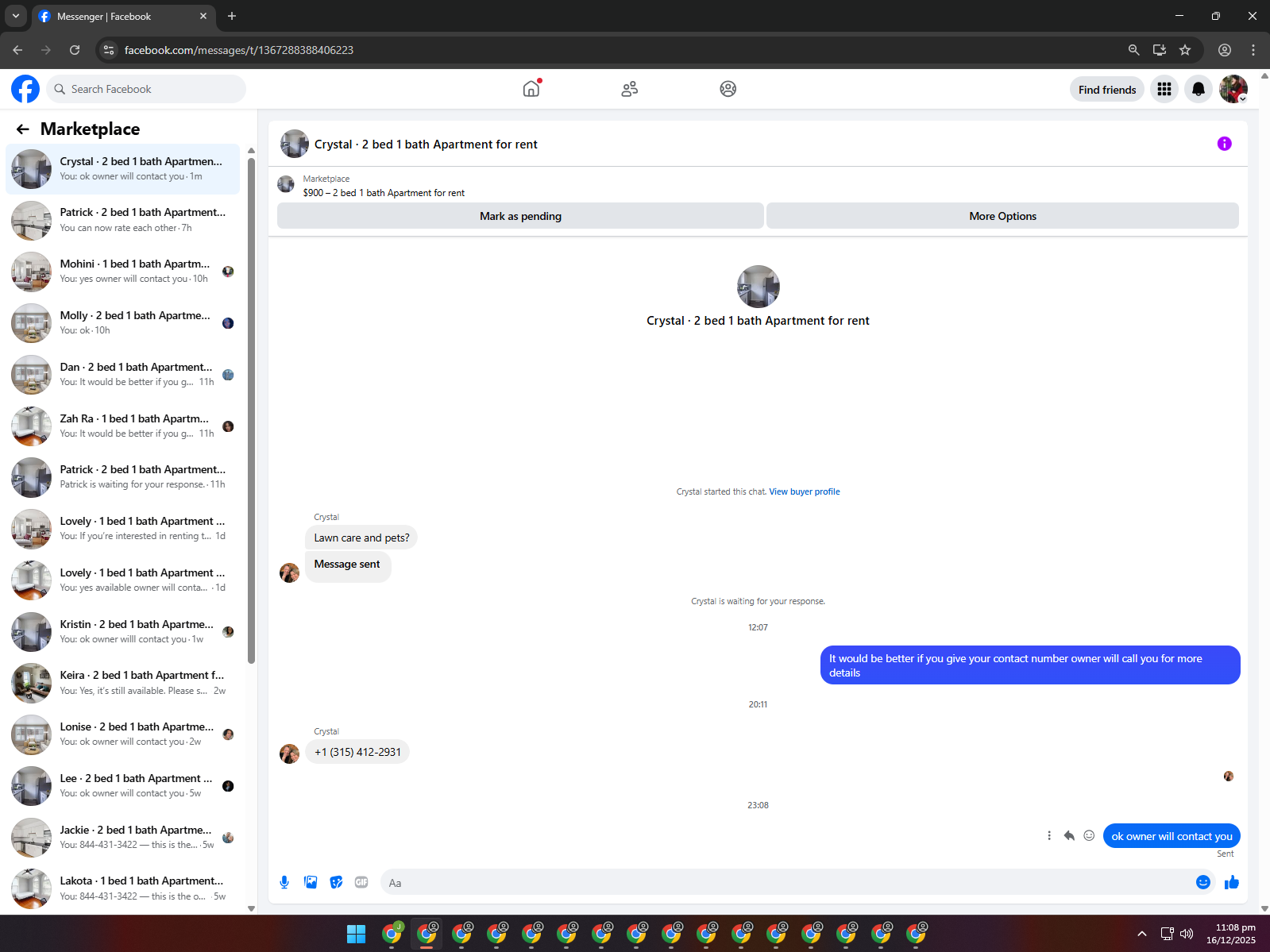Screen dimensions: 1270x952
Task: Open the Dan 2 bed 1 bath conversation
Action: (x=123, y=375)
